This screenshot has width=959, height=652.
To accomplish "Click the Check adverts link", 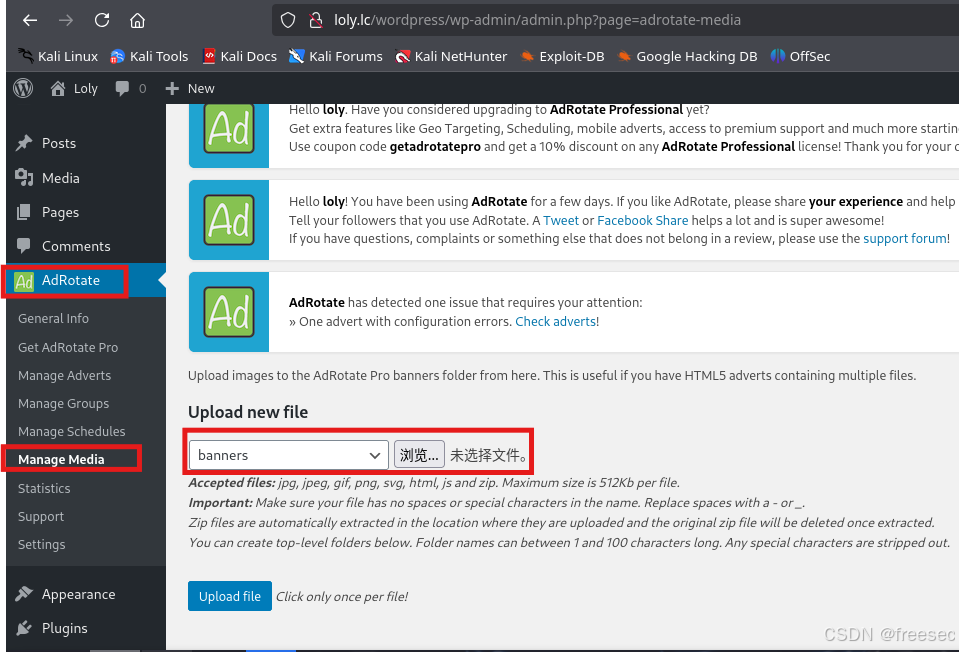I will [555, 322].
